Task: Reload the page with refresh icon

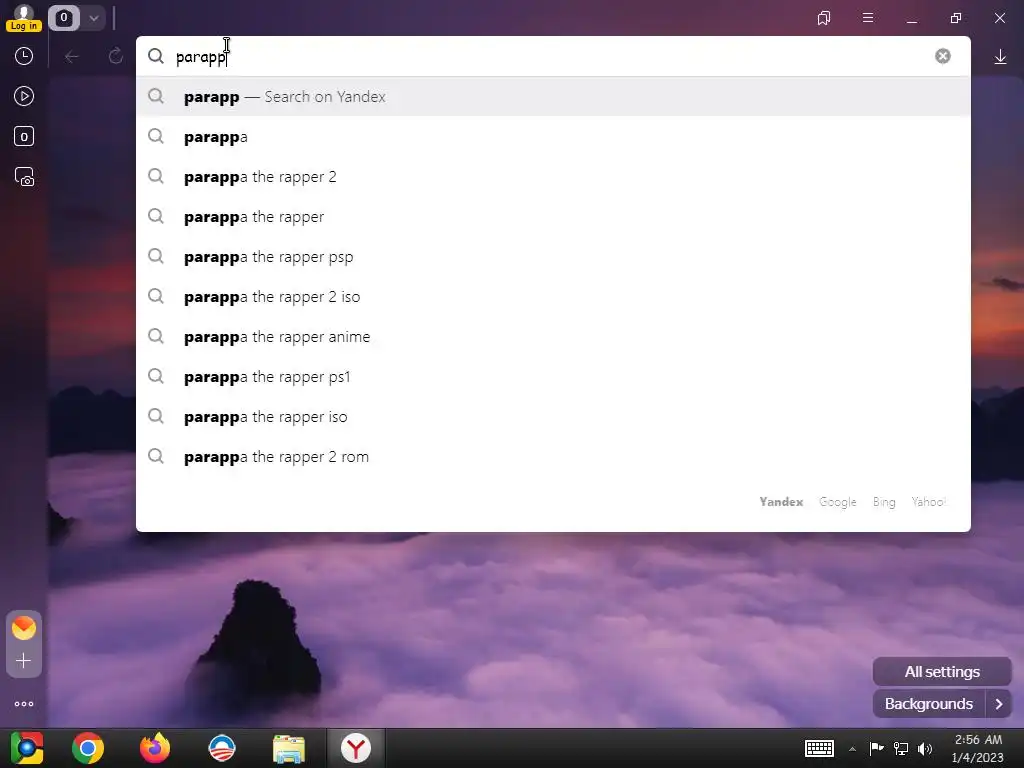Action: 116,57
